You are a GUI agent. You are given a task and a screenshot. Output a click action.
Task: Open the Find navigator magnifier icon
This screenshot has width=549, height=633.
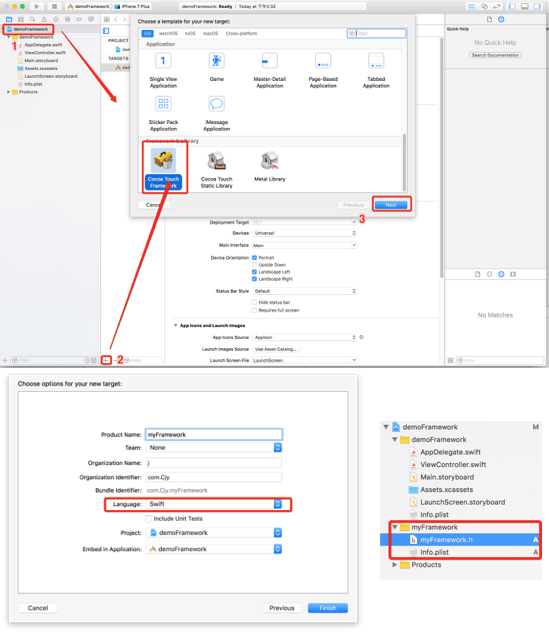point(32,19)
